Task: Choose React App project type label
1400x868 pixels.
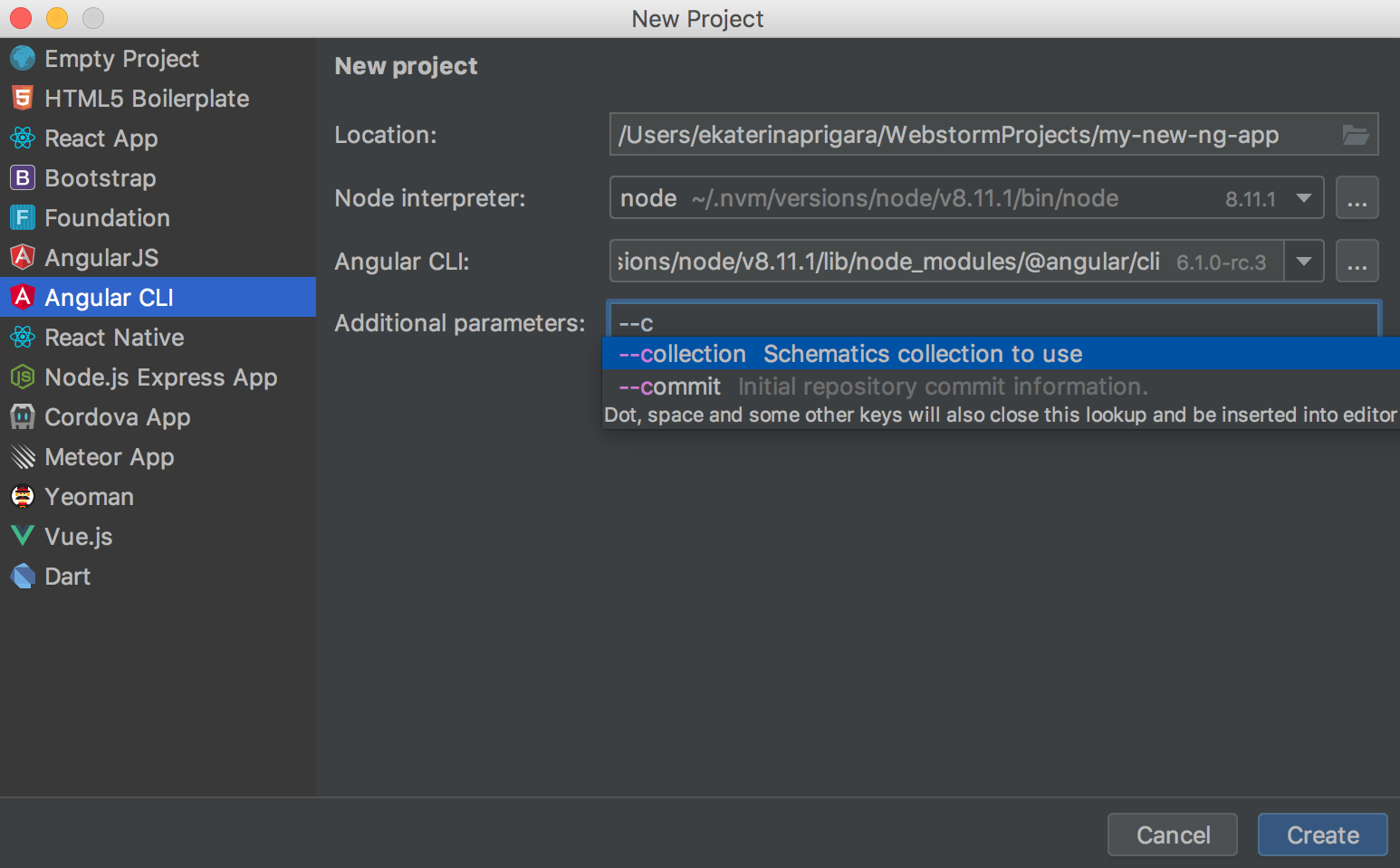Action: (101, 138)
